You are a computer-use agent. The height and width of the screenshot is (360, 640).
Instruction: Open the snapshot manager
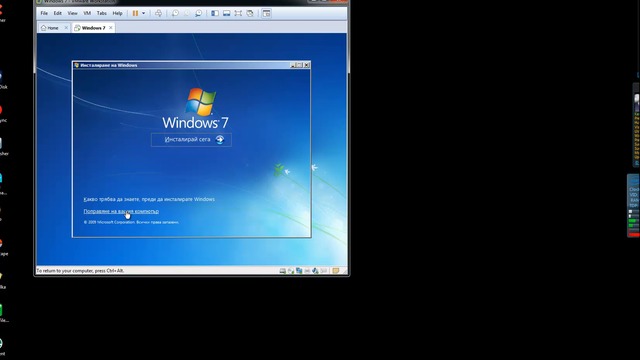[x=198, y=13]
